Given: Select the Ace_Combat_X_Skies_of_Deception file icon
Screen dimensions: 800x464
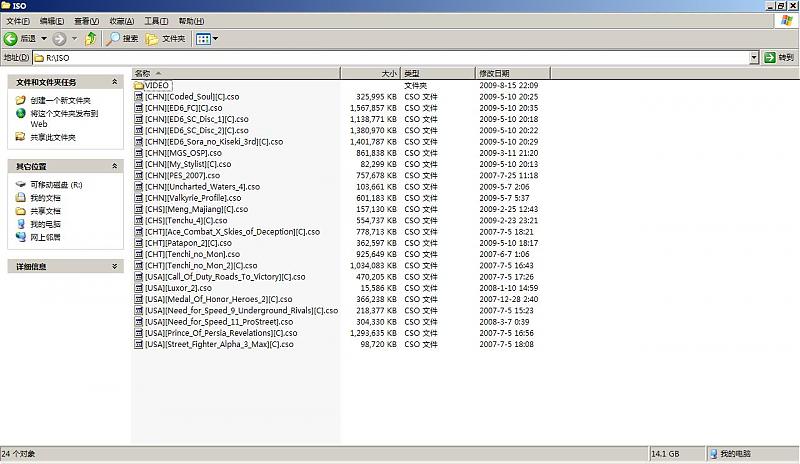Looking at the screenshot, I should point(138,231).
